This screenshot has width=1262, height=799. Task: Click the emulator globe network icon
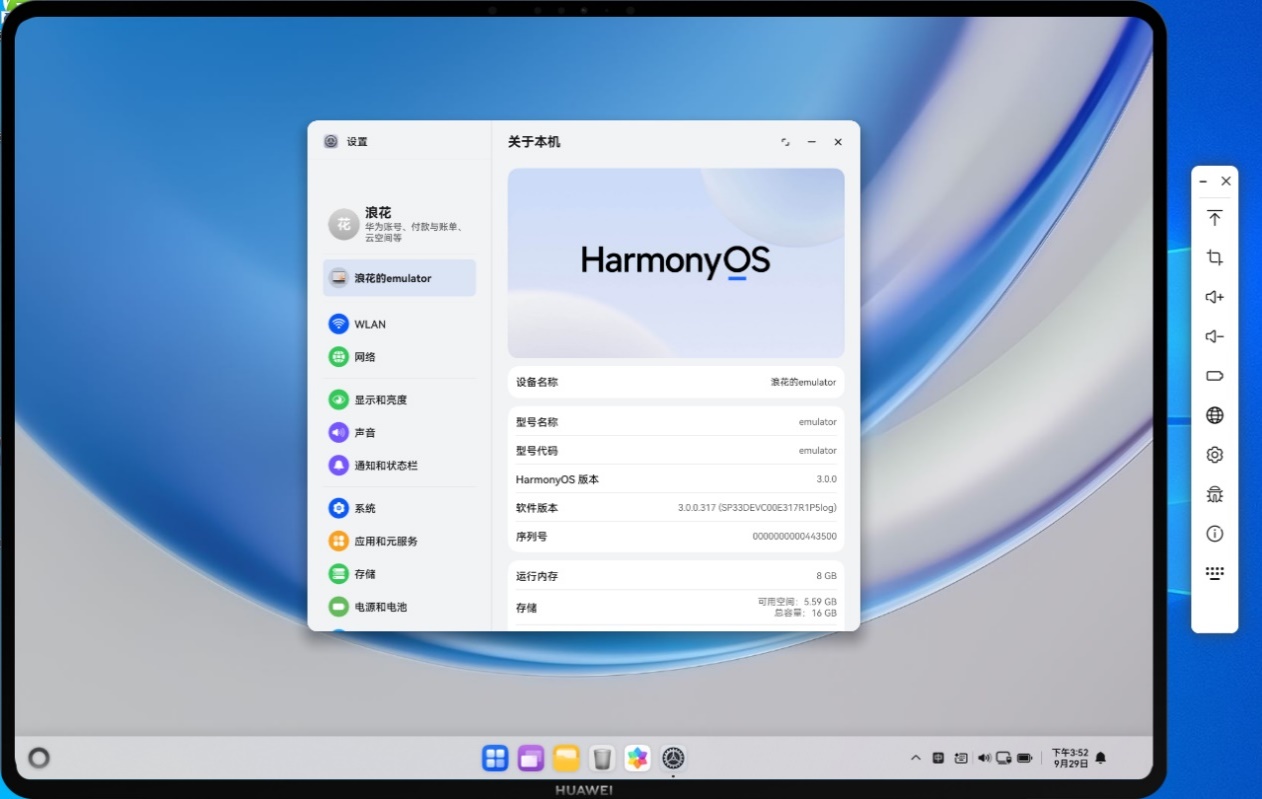click(1214, 415)
